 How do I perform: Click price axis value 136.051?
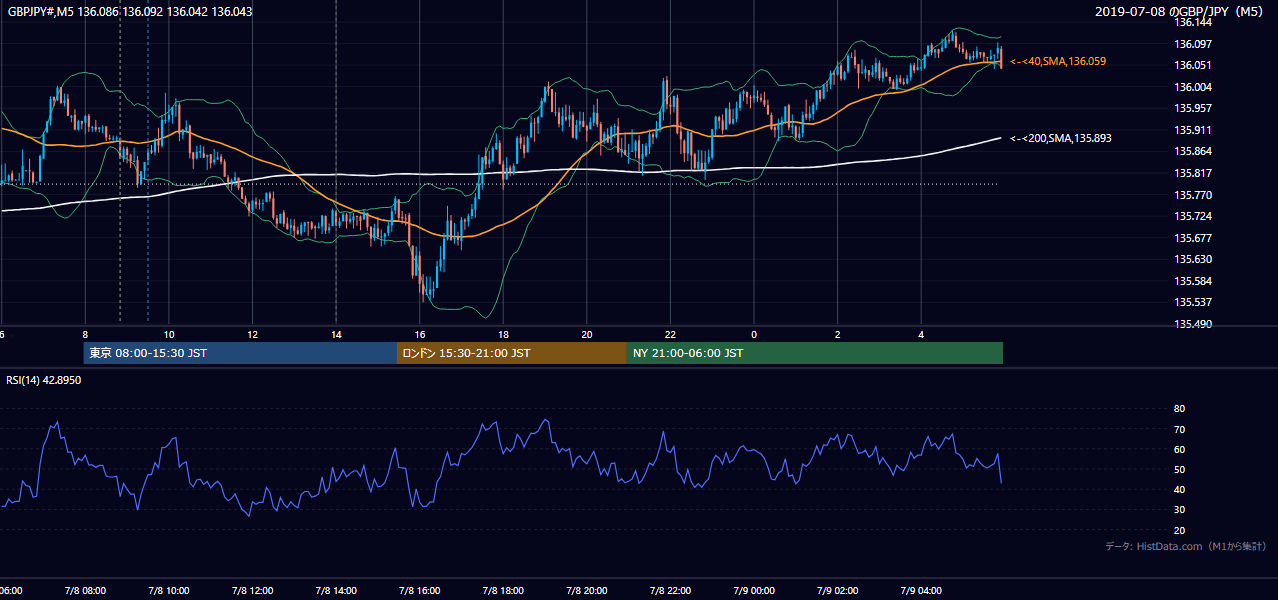pyautogui.click(x=1192, y=65)
